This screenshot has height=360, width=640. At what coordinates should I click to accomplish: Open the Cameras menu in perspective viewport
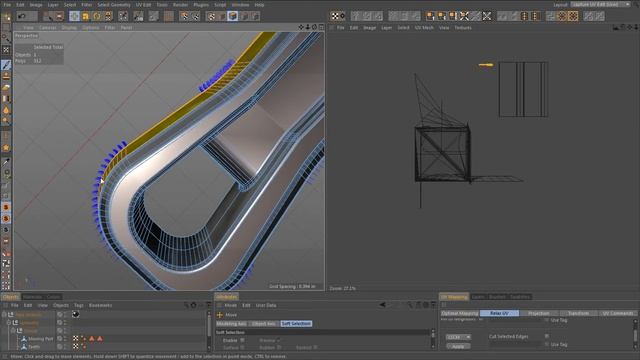tap(48, 28)
